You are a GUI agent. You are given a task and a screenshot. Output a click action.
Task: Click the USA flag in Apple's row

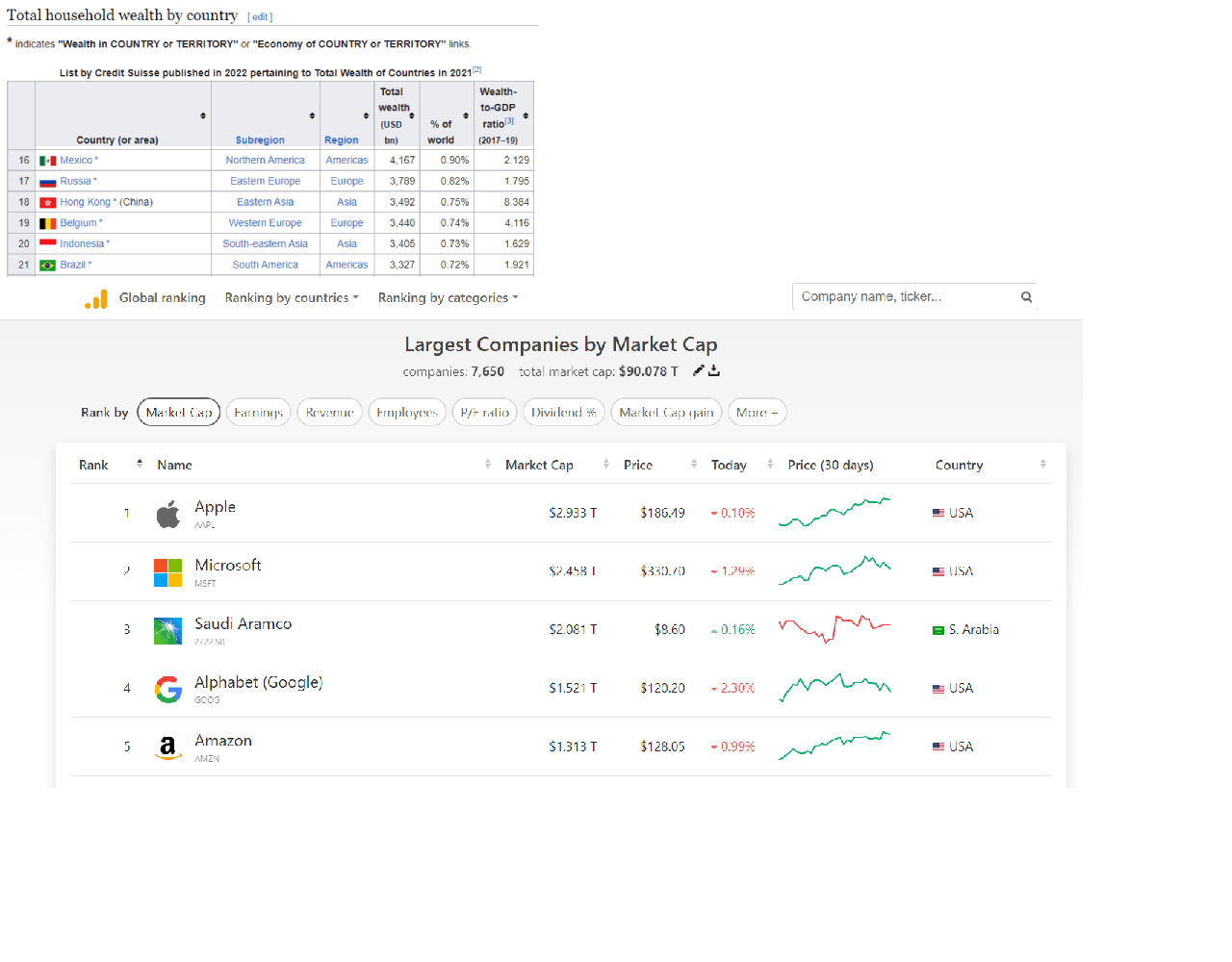coord(938,514)
